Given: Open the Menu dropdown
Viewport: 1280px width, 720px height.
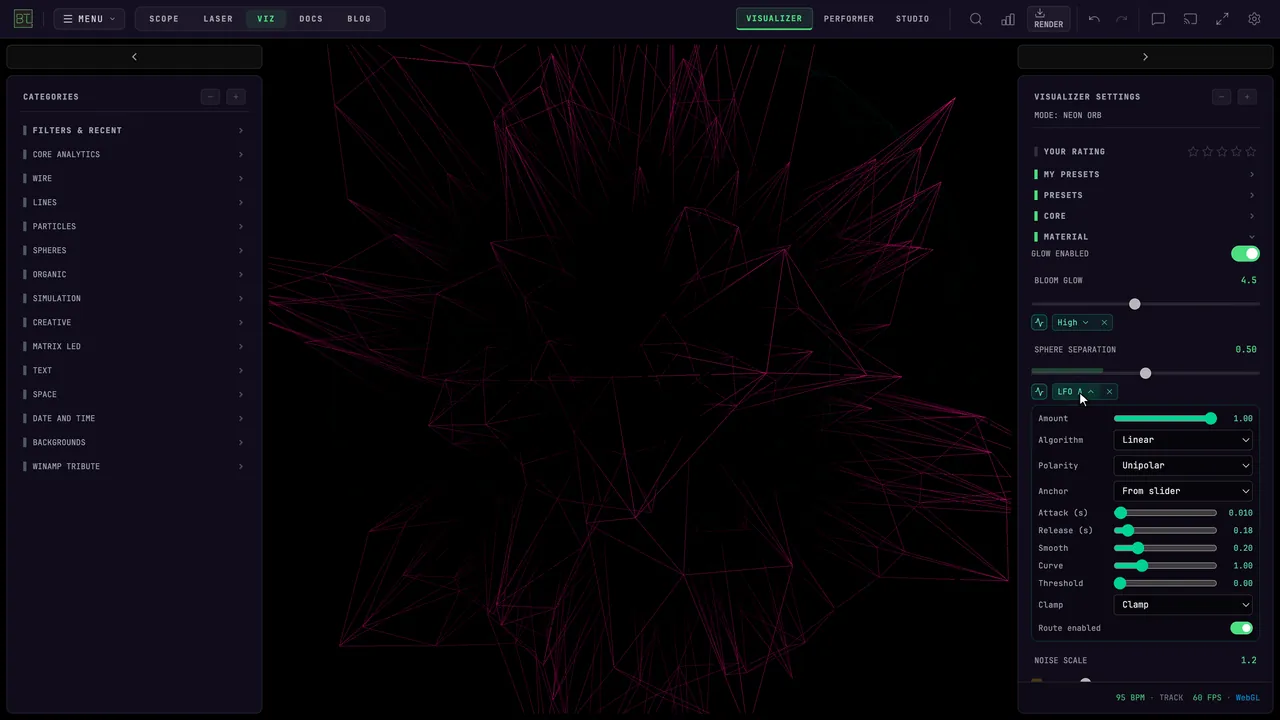Looking at the screenshot, I should point(89,19).
